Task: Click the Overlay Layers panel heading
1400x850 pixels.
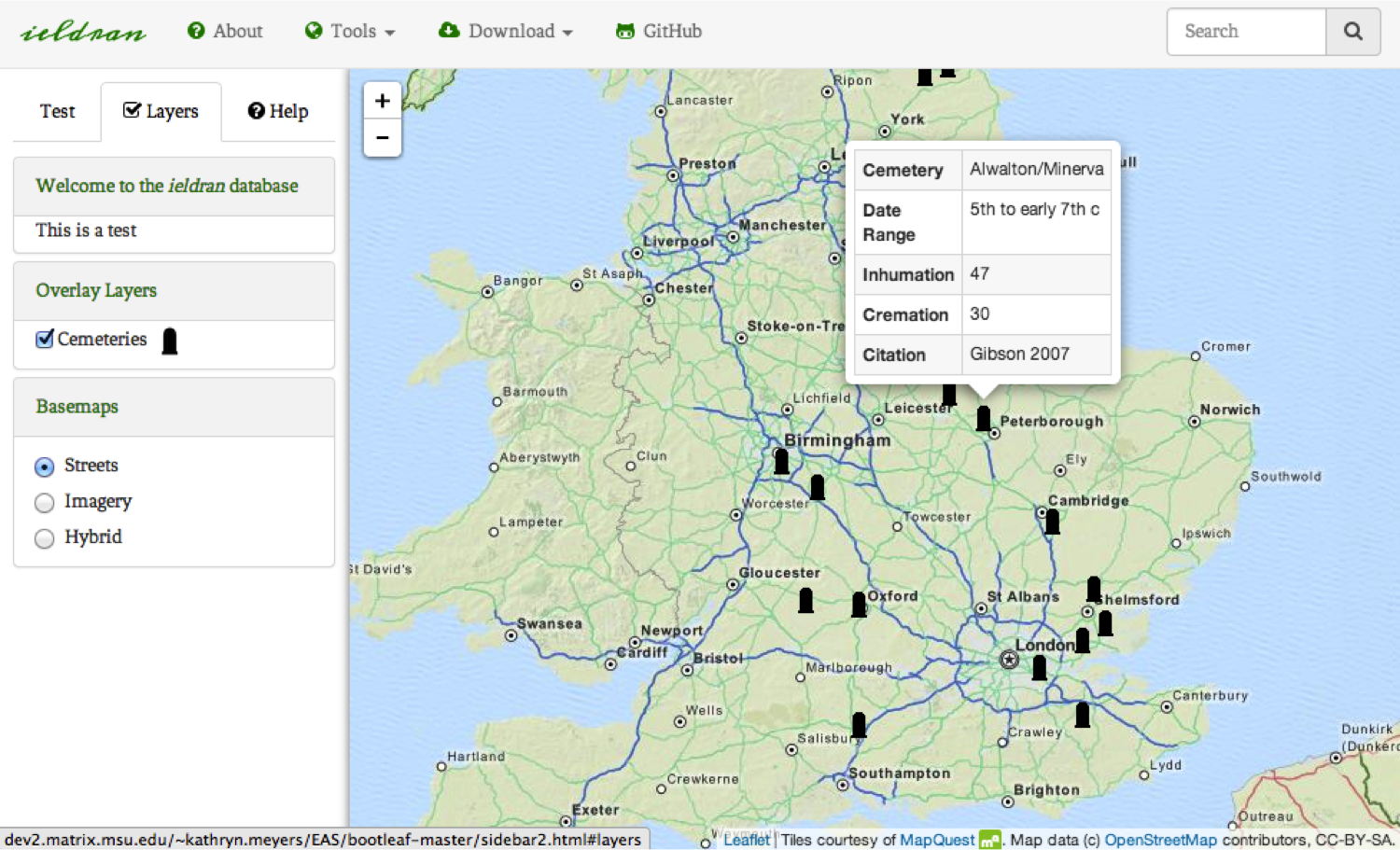Action: pyautogui.click(x=175, y=291)
